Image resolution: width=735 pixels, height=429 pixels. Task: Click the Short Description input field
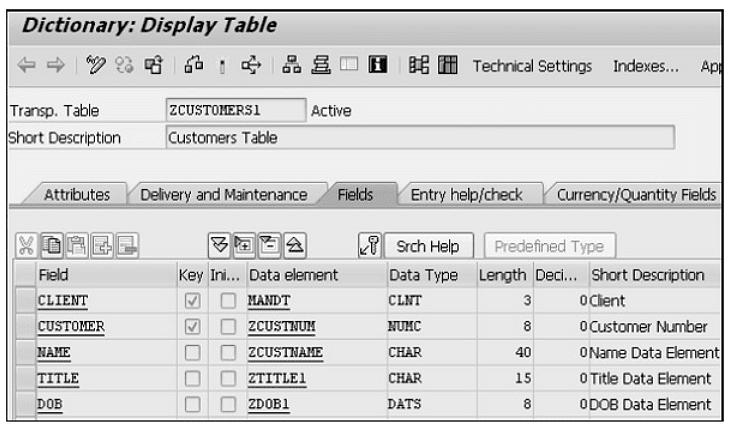click(419, 137)
